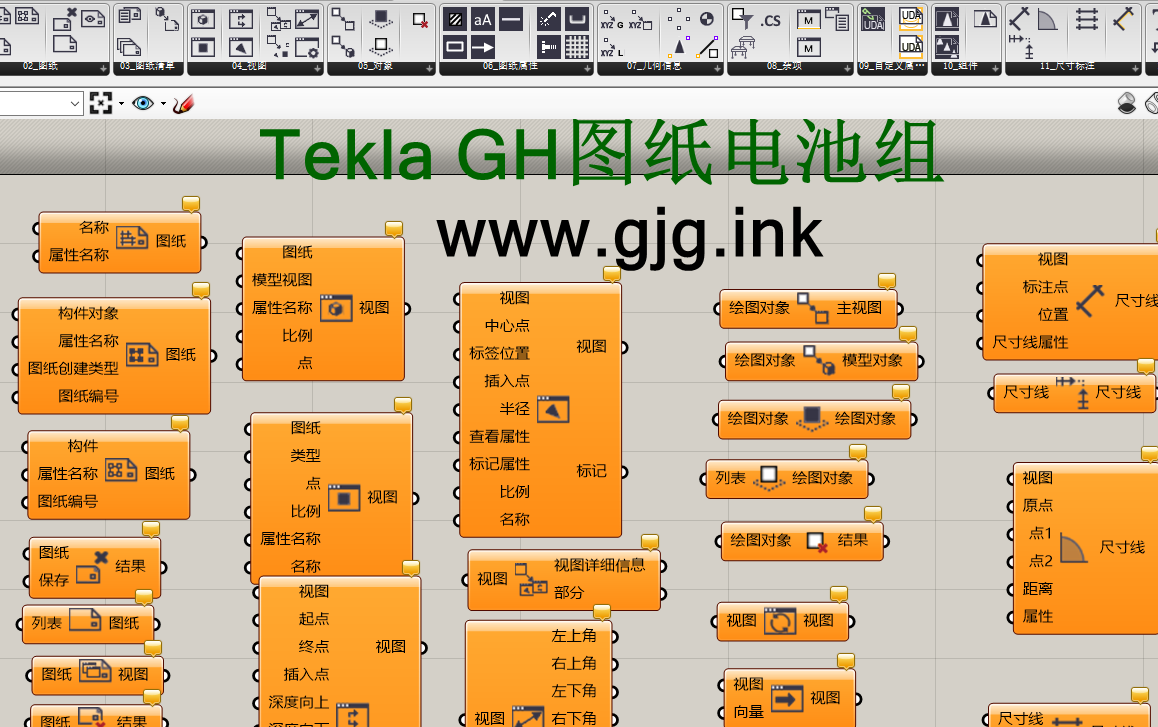
Task: Open the dropdown arrow beside the eye icon
Action: [x=163, y=104]
